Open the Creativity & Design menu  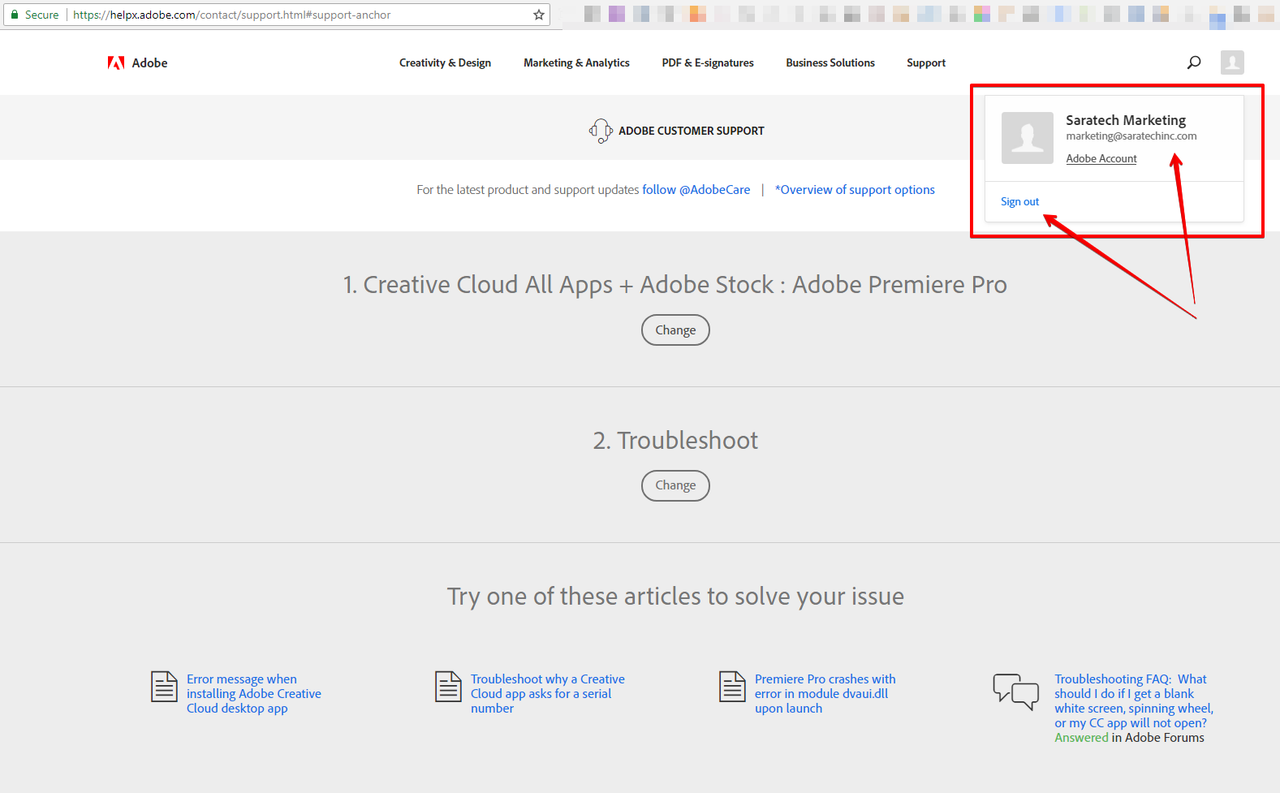click(445, 62)
